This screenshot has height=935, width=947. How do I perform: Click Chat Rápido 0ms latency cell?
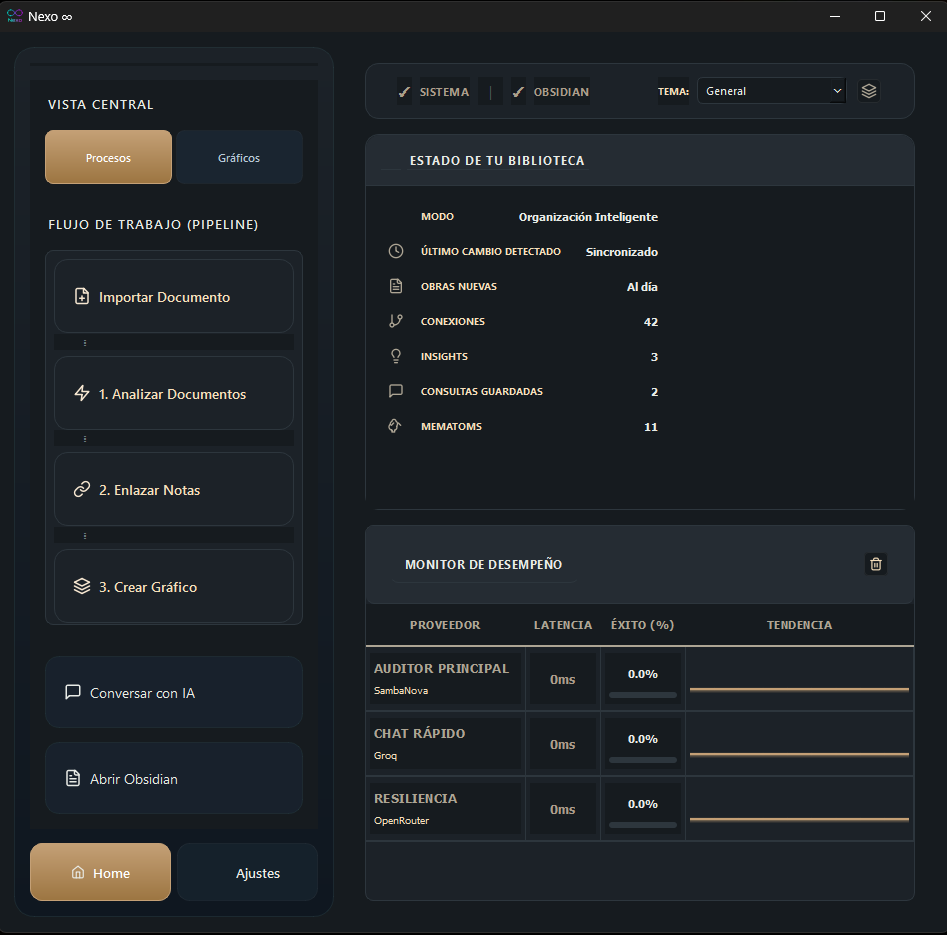tap(563, 744)
